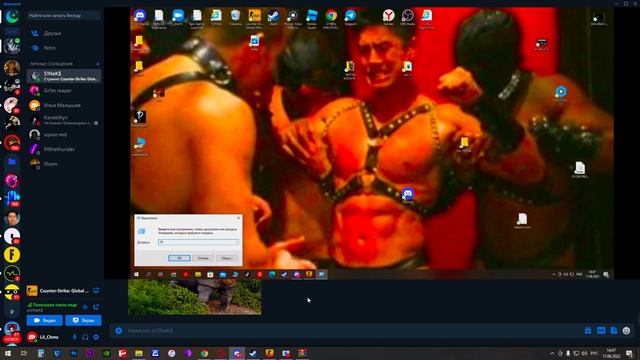Image resolution: width=640 pixels, height=360 pixels.
Task: Click the message input field for S1NeK$
Action: click(x=351, y=331)
